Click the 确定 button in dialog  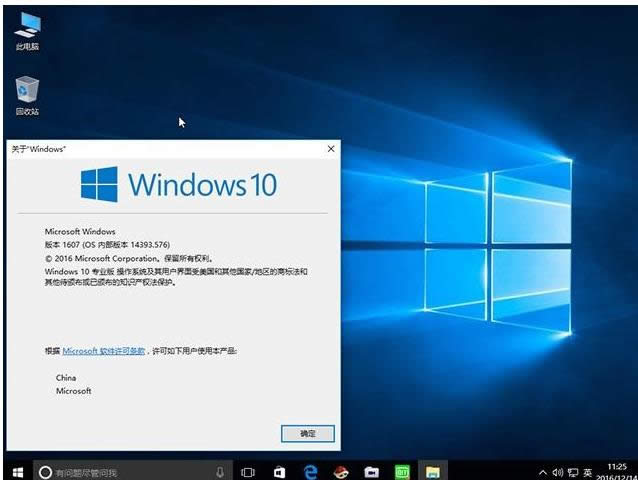(x=307, y=433)
